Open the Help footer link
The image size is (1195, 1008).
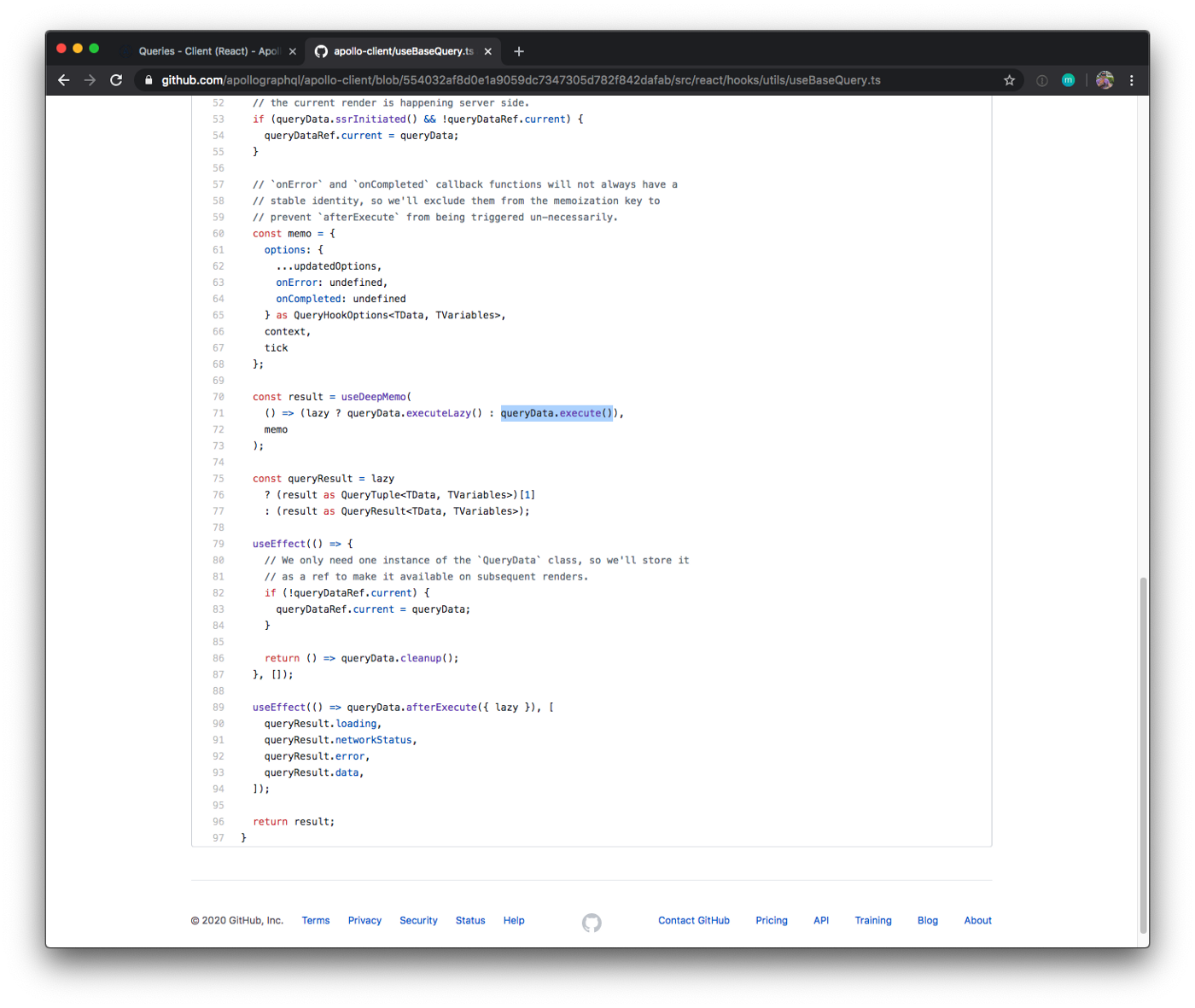coord(514,921)
